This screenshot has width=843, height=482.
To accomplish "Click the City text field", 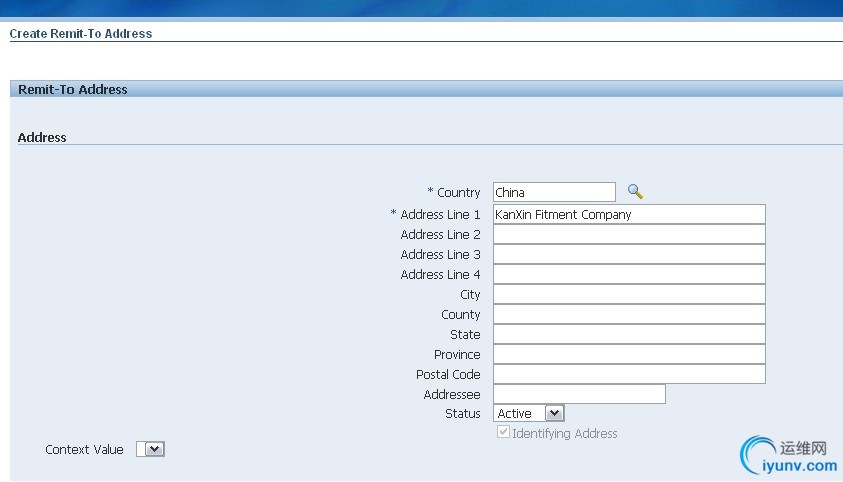I will coord(629,294).
